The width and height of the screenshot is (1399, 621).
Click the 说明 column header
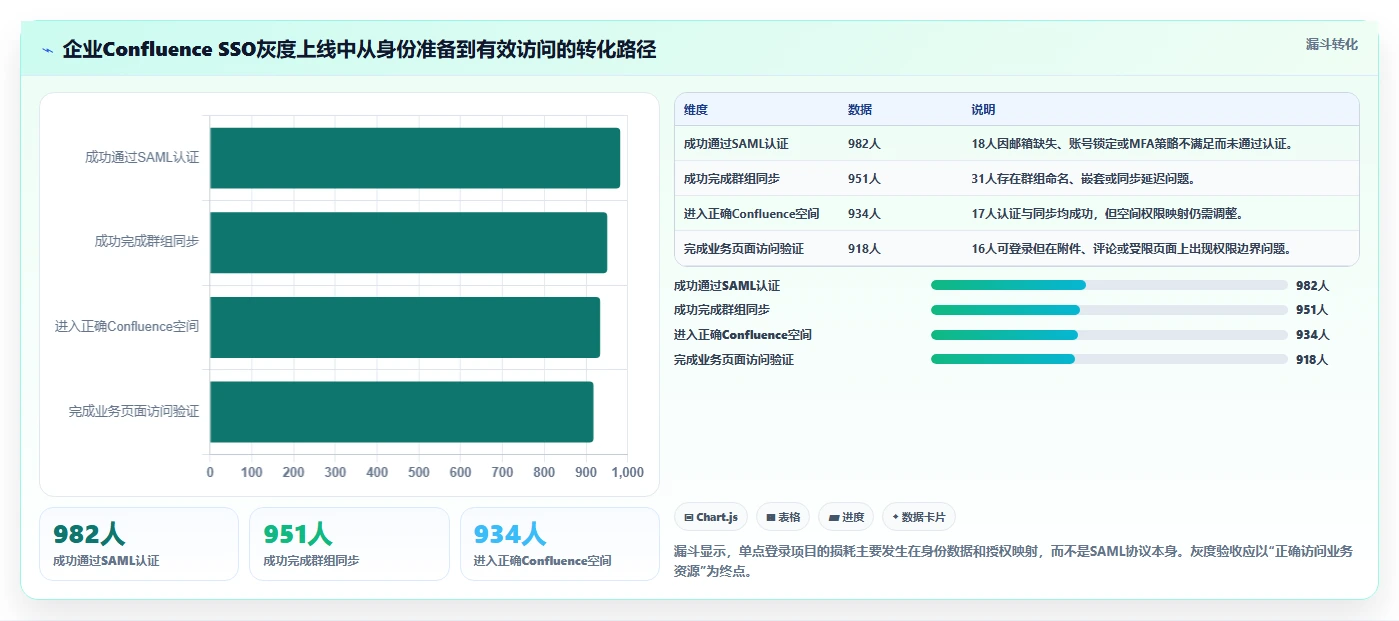click(983, 110)
